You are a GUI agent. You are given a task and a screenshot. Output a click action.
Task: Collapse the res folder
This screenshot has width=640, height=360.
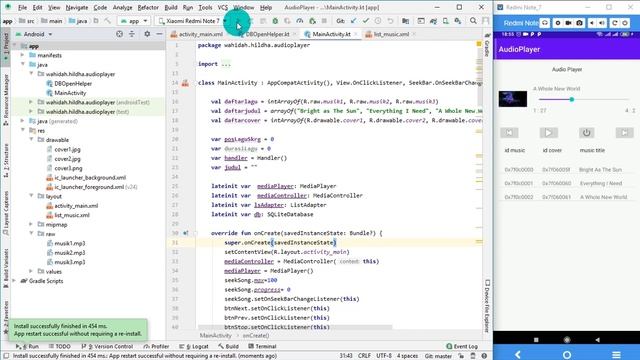click(x=22, y=131)
